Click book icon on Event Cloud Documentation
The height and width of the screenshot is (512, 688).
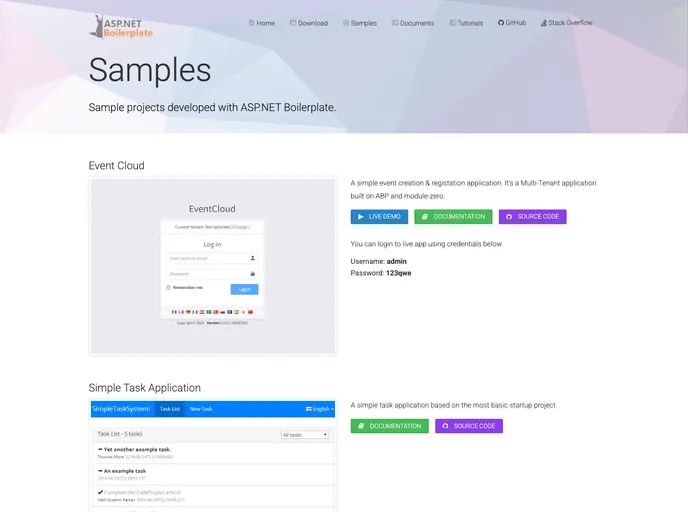(424, 217)
